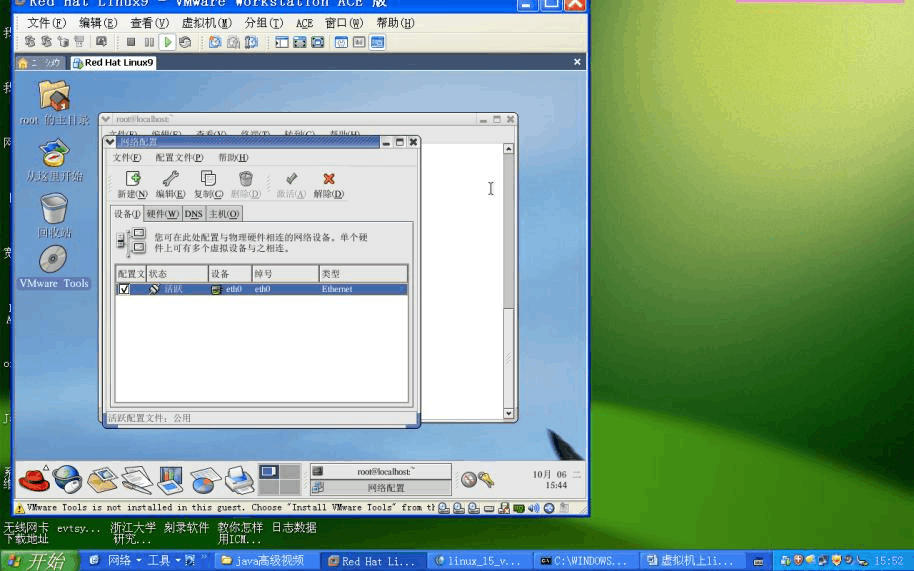Launch the email client icon in panel
This screenshot has width=914, height=571.
[x=102, y=480]
